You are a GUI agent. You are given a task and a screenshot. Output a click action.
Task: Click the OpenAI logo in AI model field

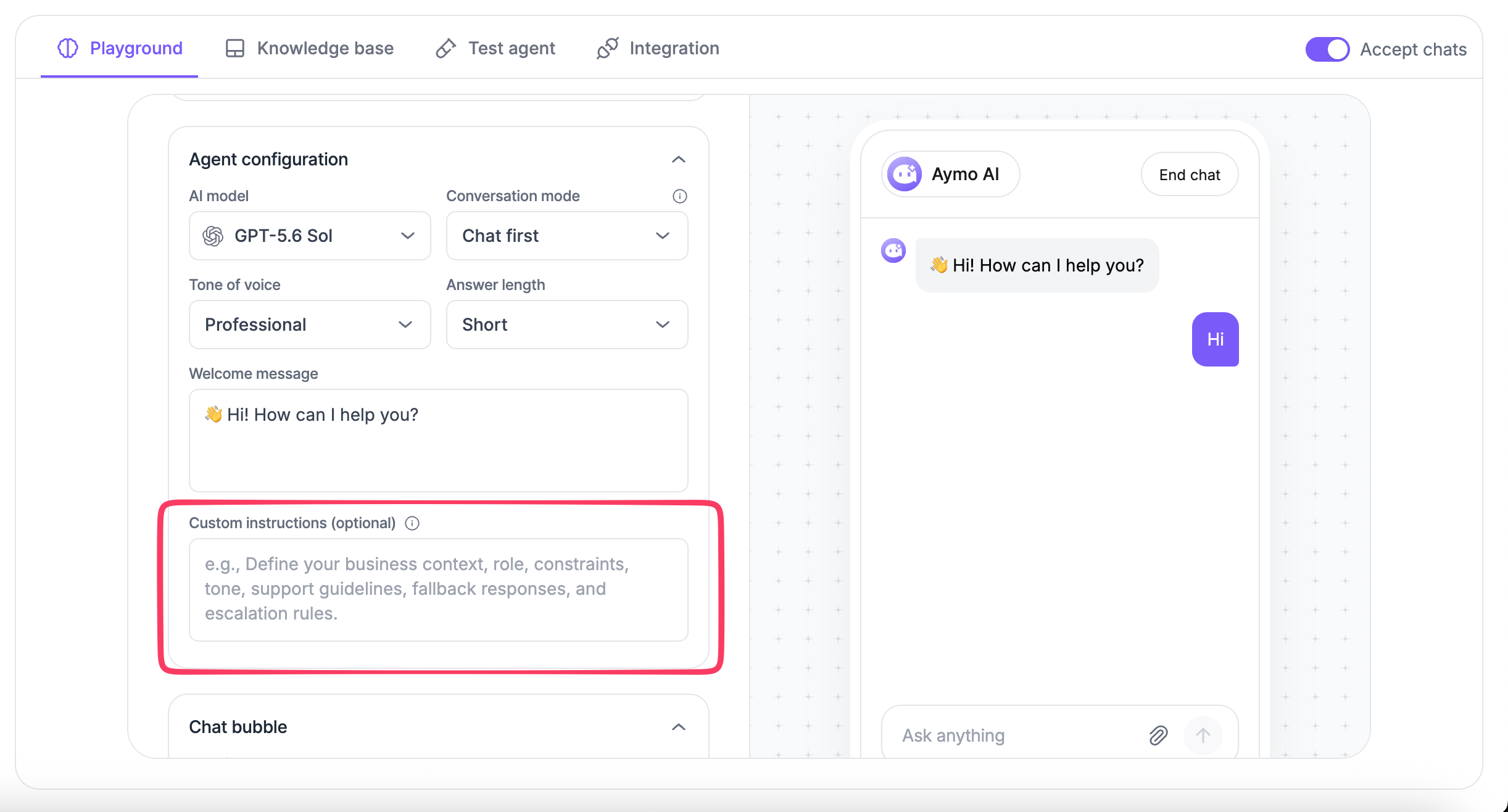213,236
